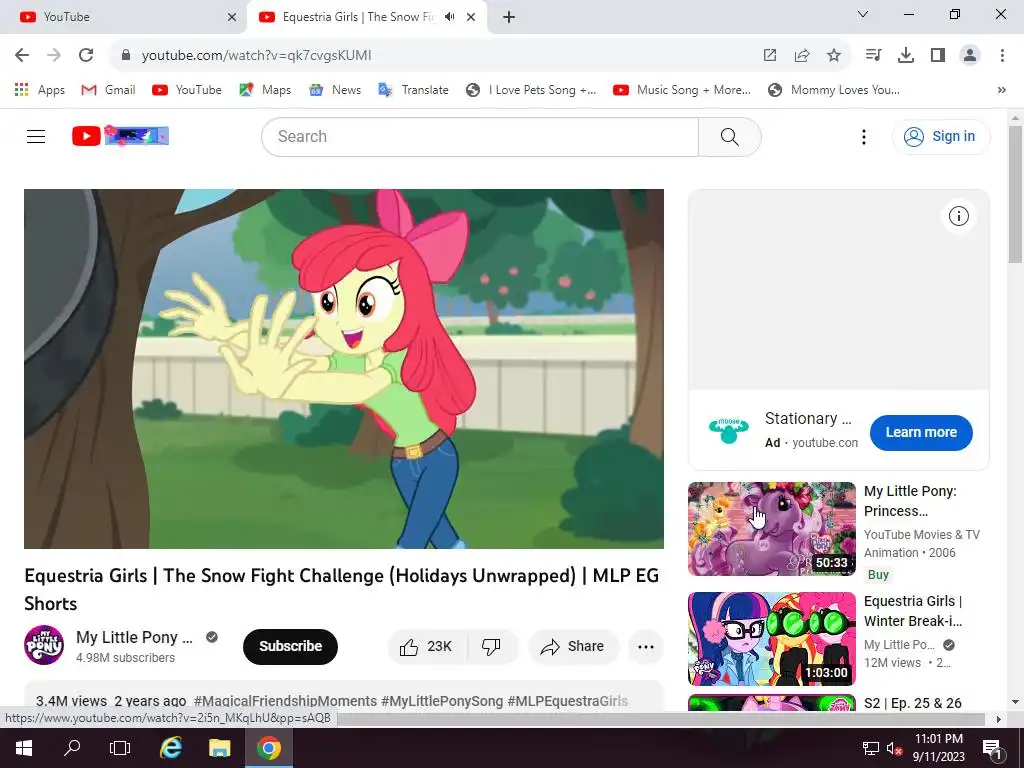
Task: Open My Little Pony Princess movie thumbnail
Action: (772, 529)
